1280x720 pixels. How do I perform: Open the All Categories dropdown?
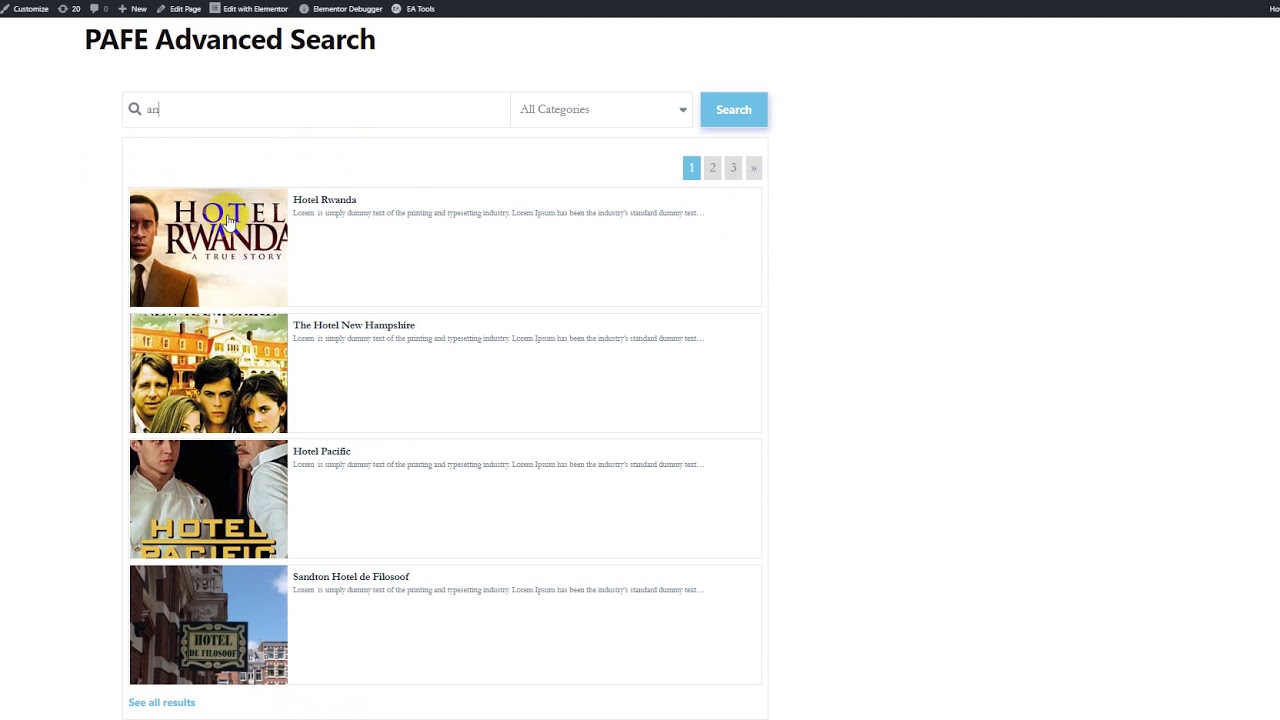point(603,109)
